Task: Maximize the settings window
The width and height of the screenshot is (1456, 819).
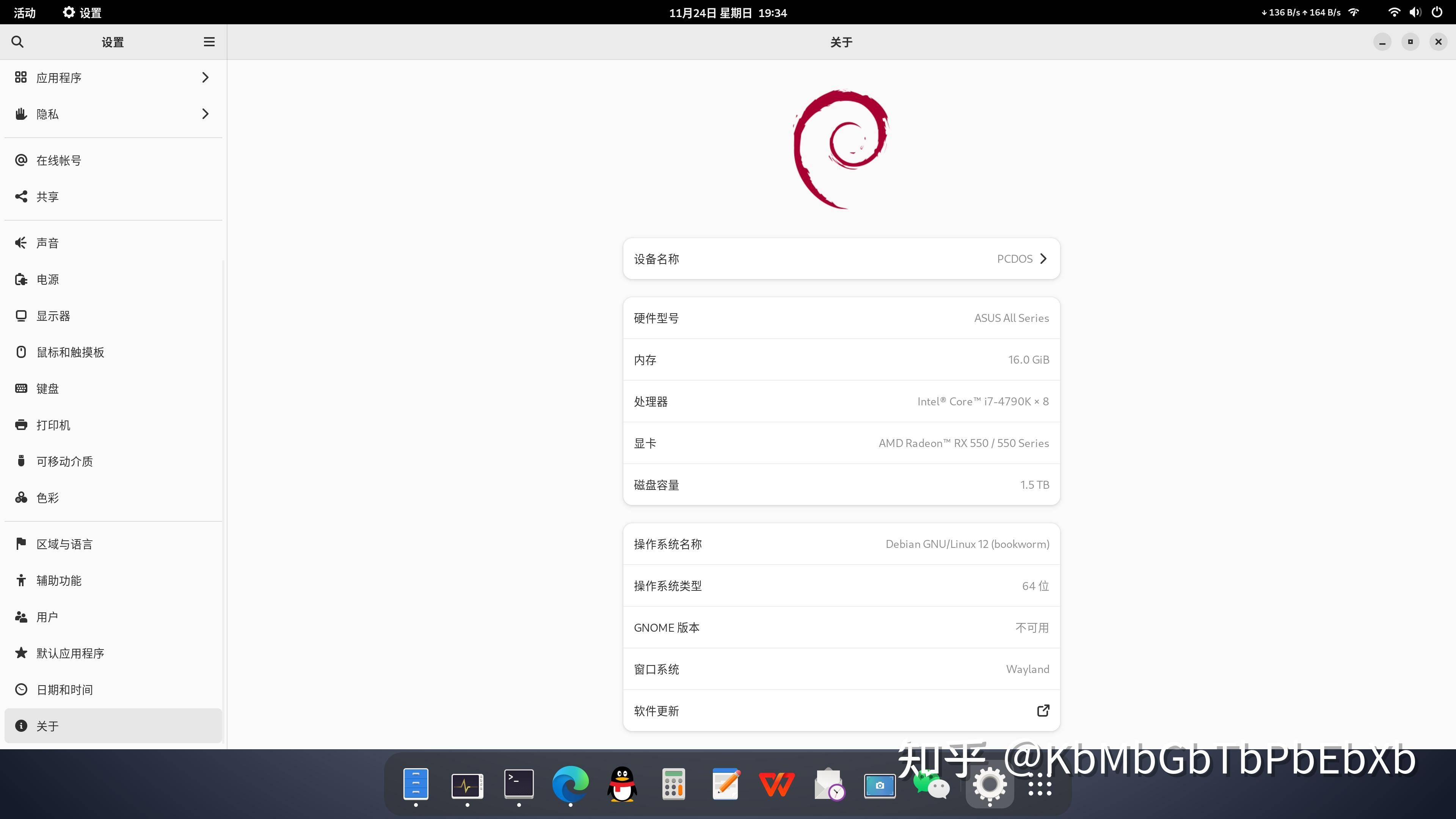Action: (x=1410, y=42)
